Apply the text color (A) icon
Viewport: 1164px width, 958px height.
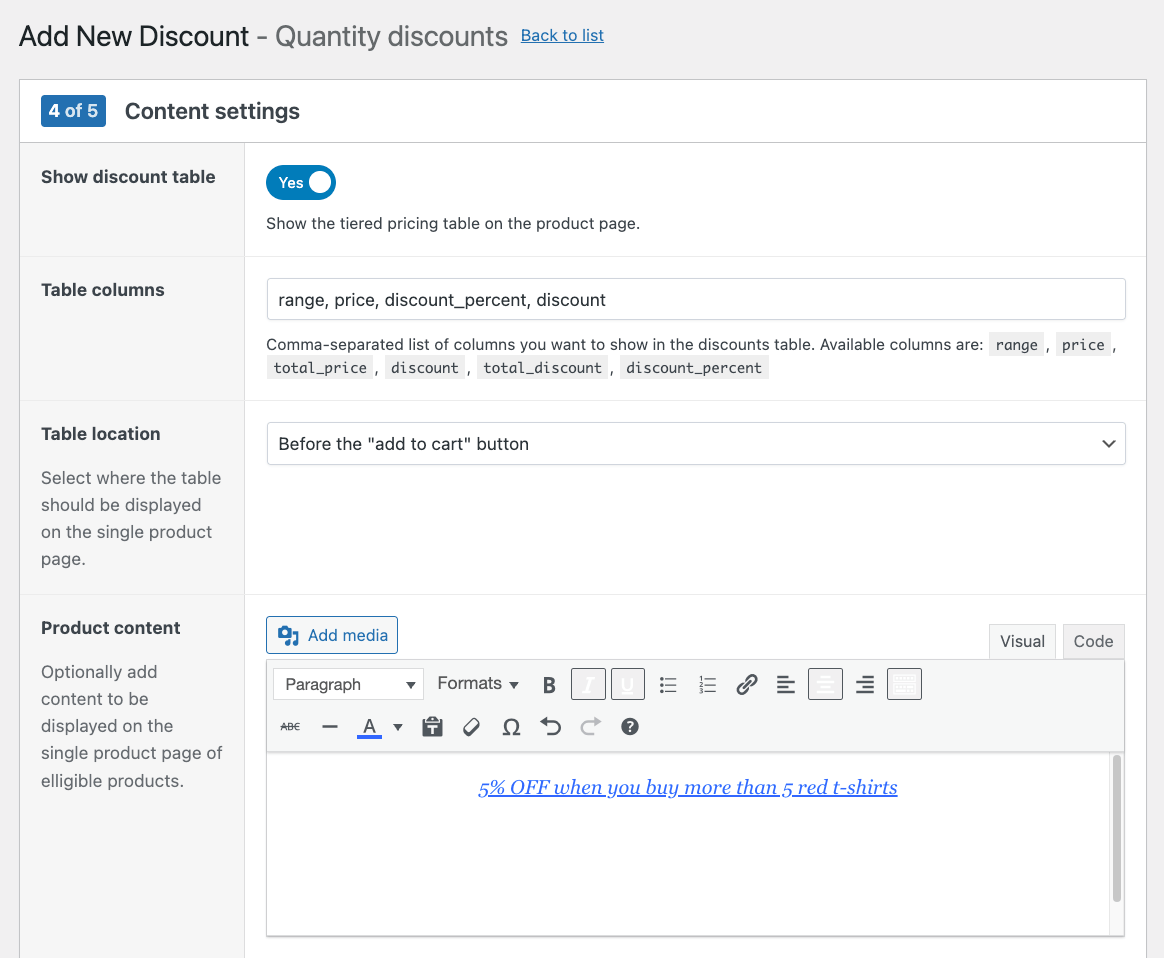[x=369, y=726]
